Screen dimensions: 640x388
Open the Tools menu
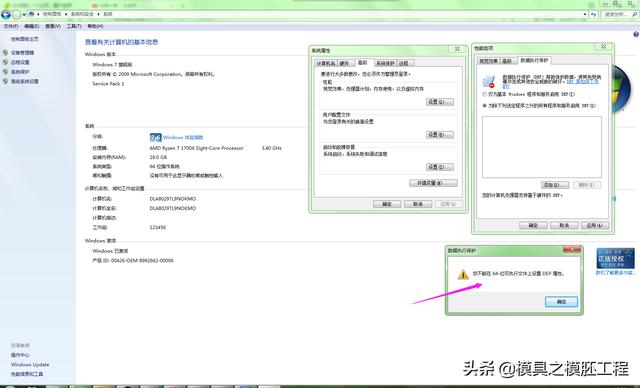tap(74, 26)
